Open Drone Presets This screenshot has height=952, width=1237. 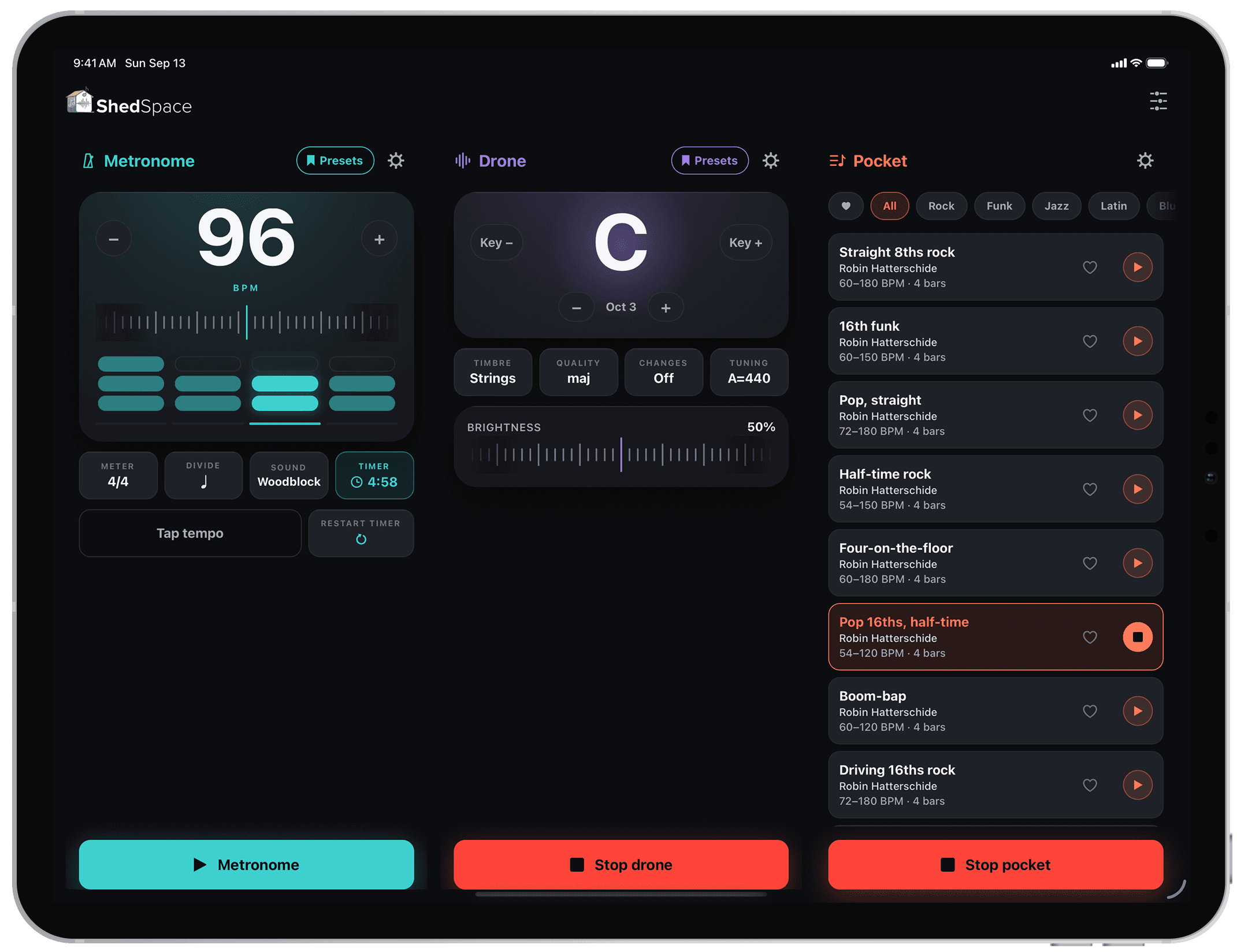709,161
